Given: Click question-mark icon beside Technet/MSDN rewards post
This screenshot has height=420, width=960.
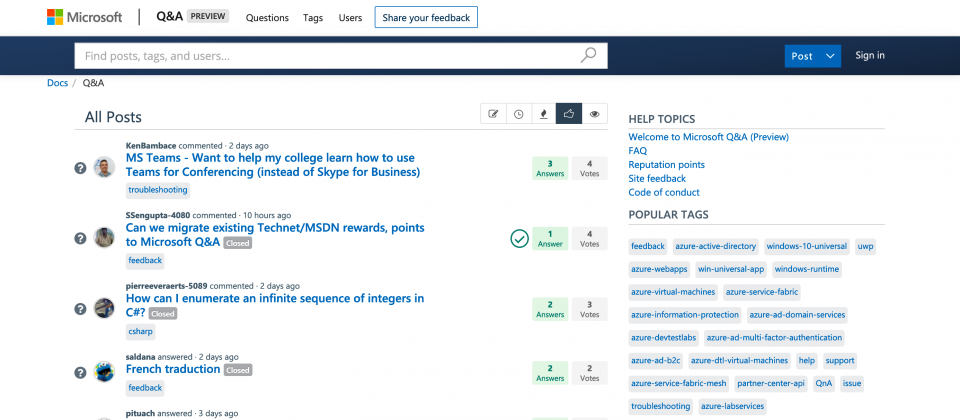Looking at the screenshot, I should 80,238.
